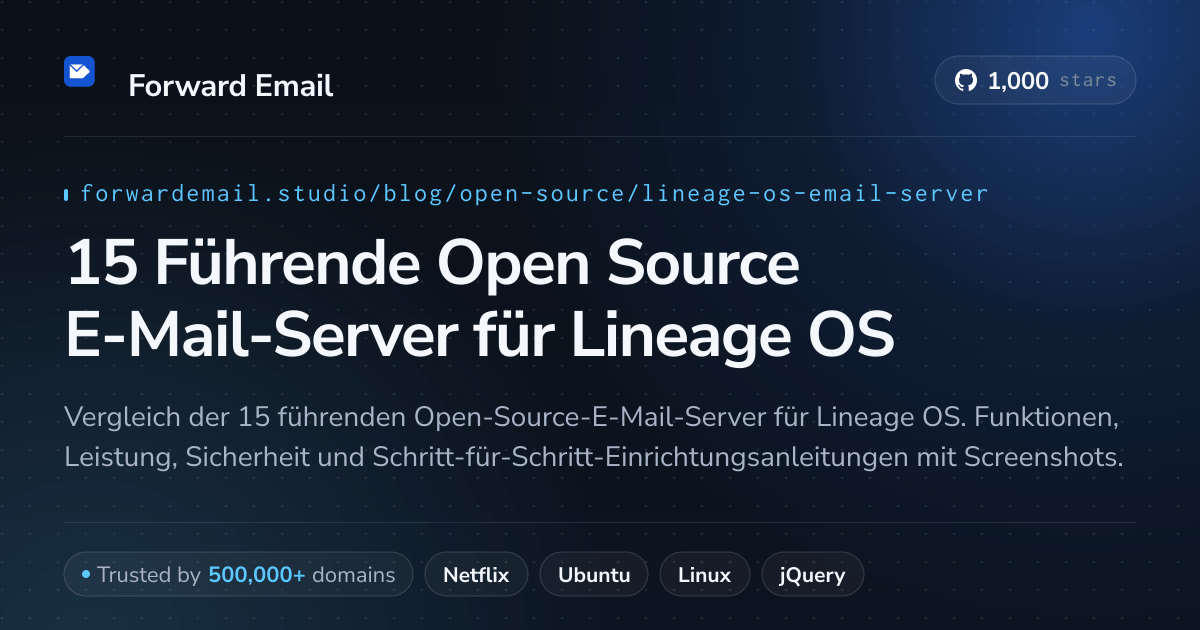Select the jQuery tag pill
This screenshot has height=630, width=1200.
coord(813,575)
